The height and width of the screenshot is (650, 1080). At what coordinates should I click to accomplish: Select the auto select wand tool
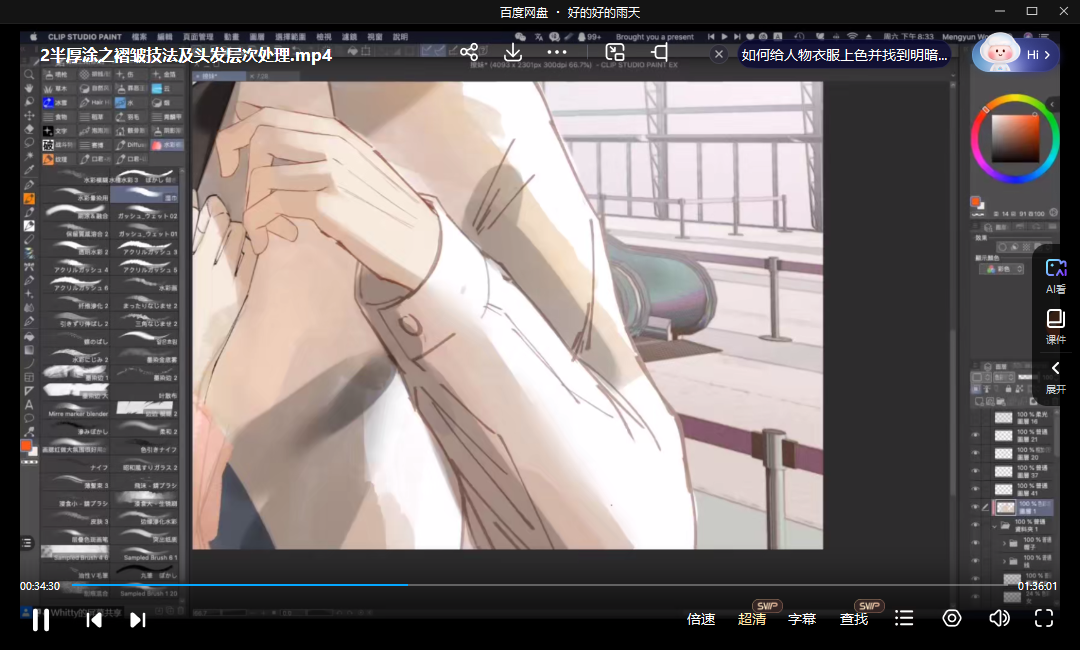29,157
